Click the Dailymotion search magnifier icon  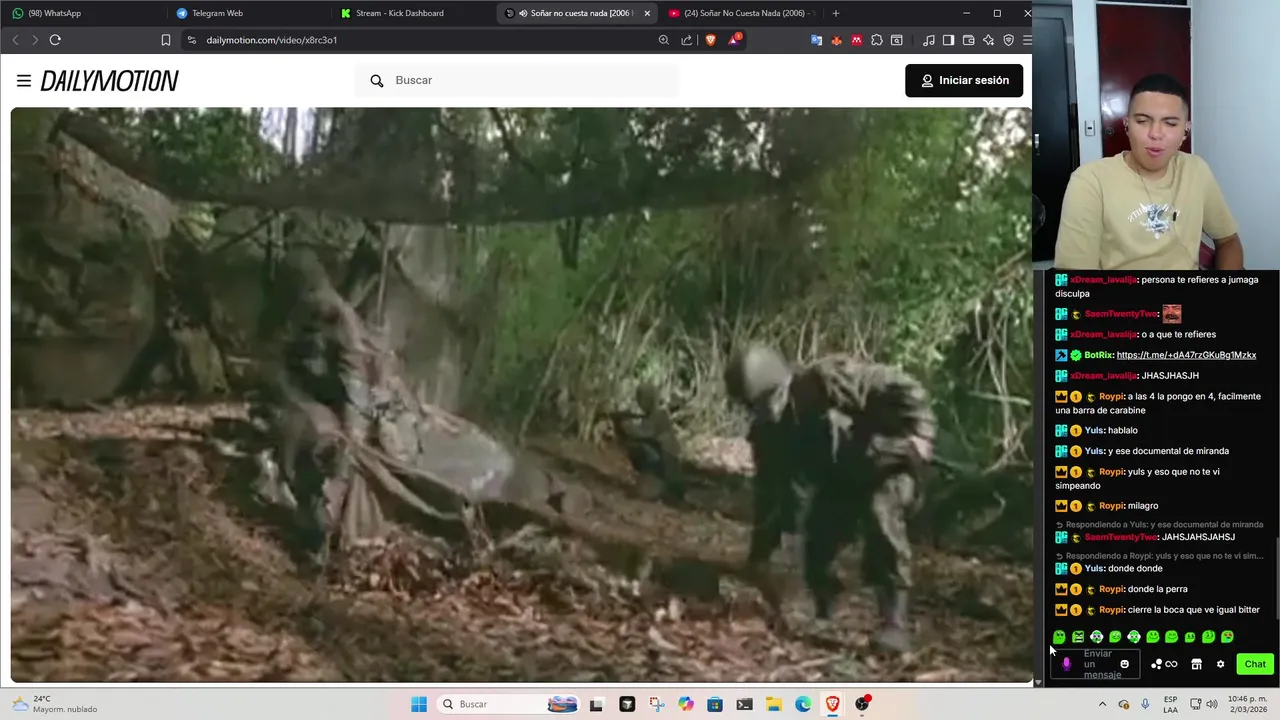point(377,80)
